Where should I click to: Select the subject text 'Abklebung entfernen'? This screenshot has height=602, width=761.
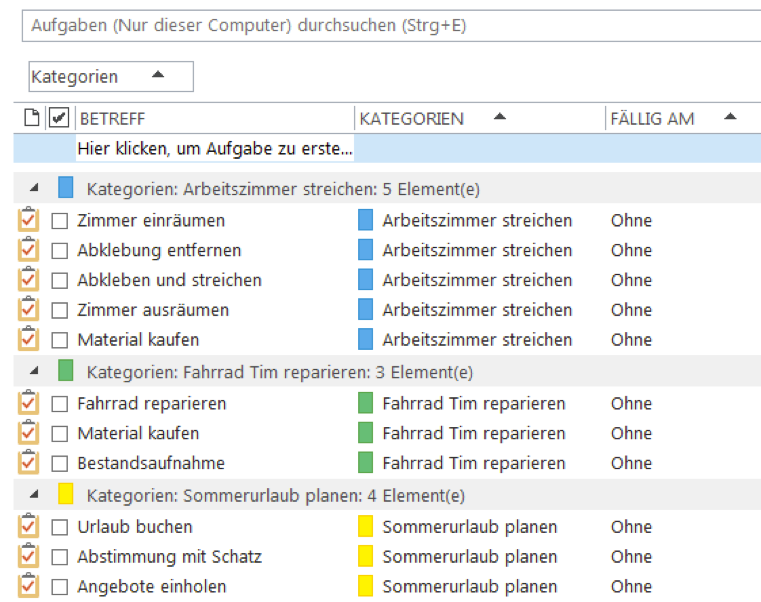[159, 251]
